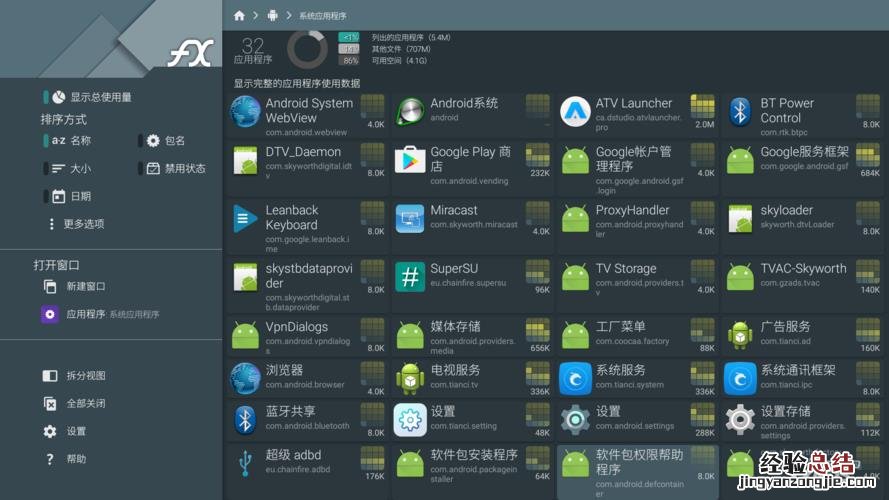Viewport: 889px width, 500px height.
Task: Open BT Power Control Bluetooth icon
Action: [740, 111]
